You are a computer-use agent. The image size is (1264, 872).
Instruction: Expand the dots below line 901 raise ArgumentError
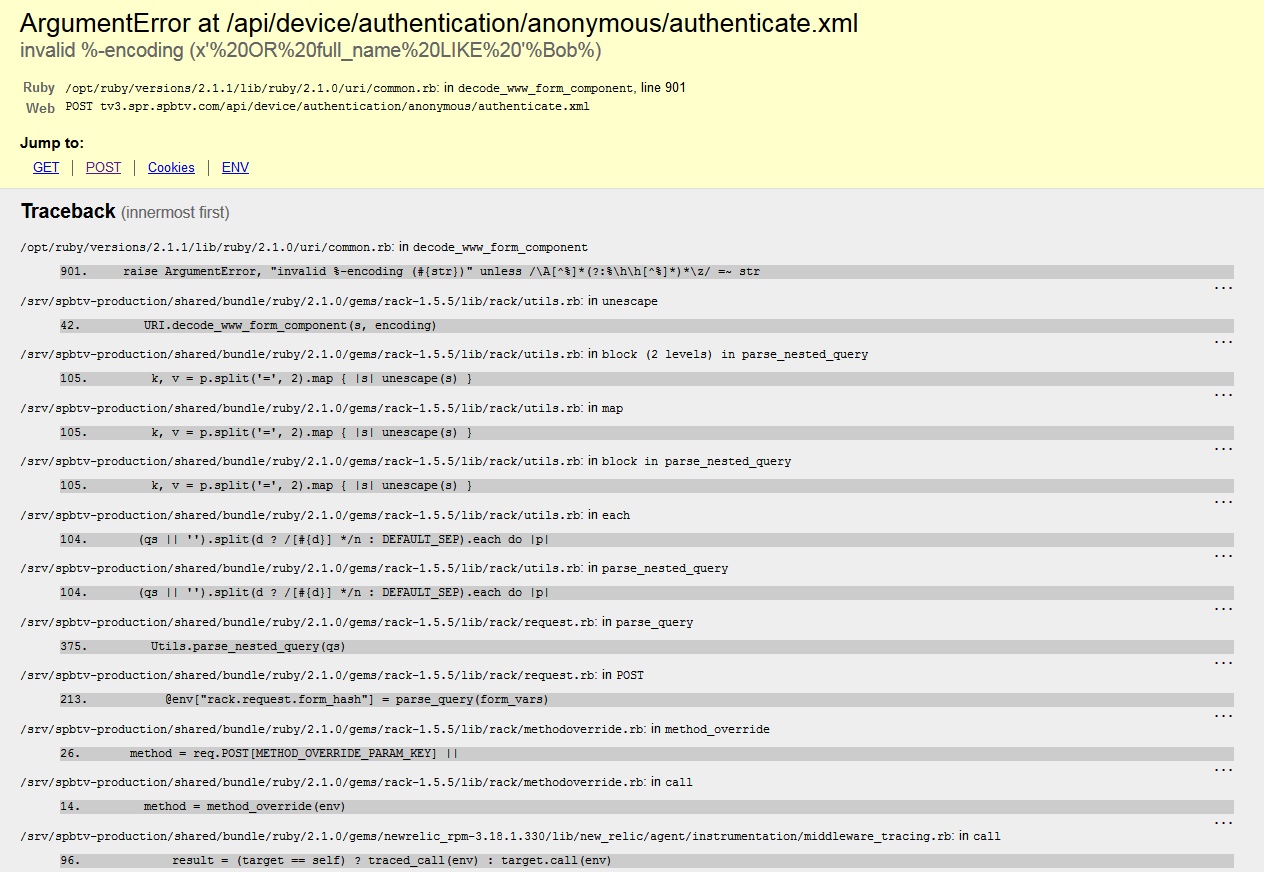click(x=1223, y=287)
